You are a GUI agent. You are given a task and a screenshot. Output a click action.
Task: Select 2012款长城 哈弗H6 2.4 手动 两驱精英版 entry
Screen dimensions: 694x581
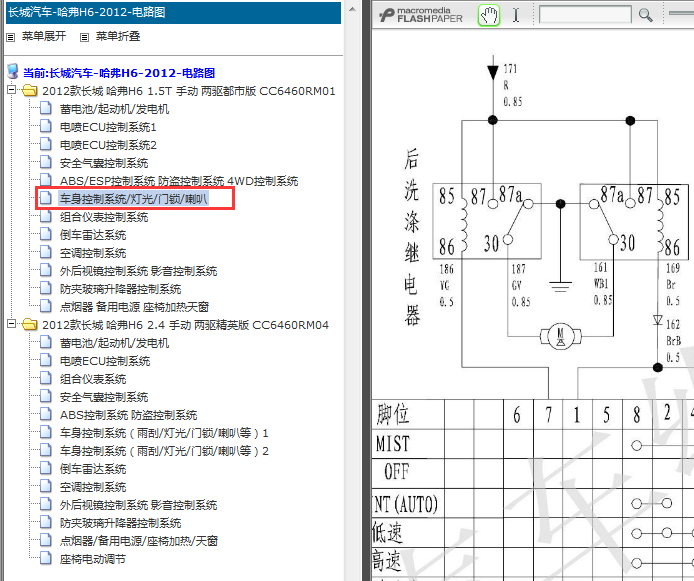(185, 325)
